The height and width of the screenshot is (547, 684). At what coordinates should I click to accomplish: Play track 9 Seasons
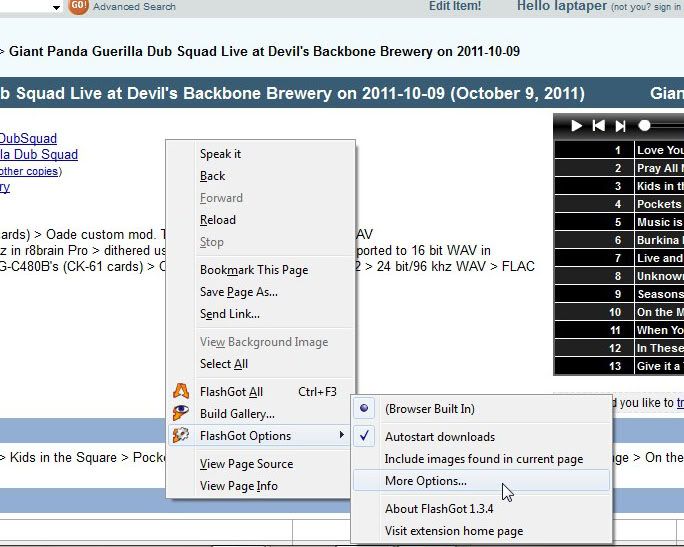coord(619,294)
